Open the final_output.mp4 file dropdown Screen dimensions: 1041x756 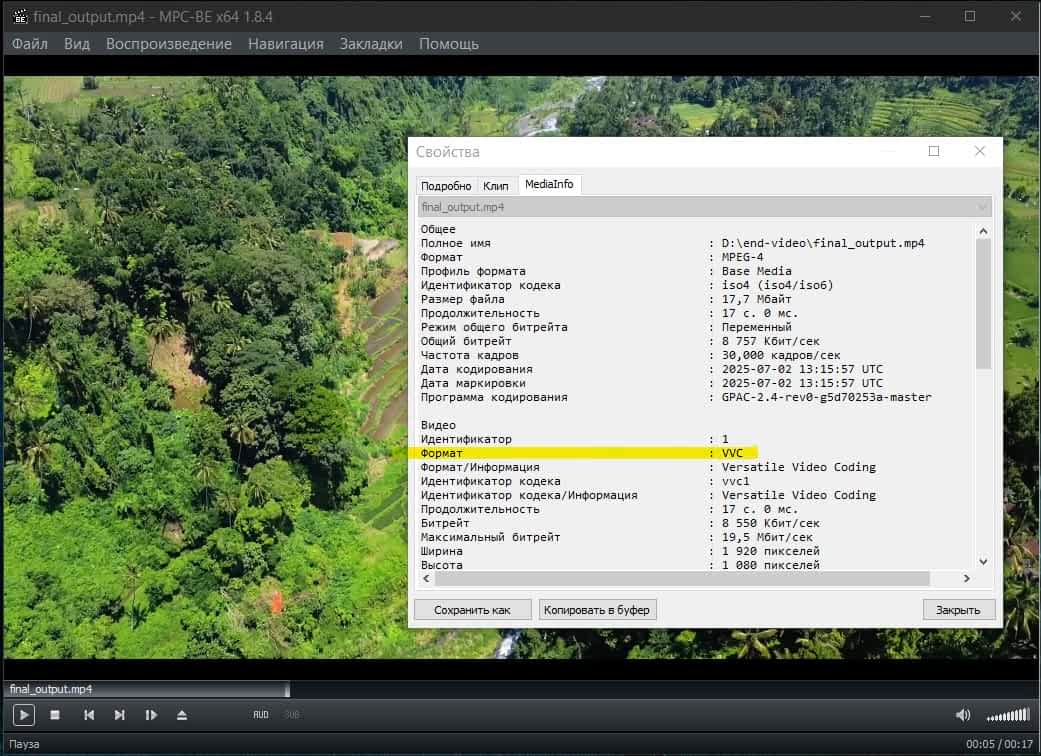704,207
